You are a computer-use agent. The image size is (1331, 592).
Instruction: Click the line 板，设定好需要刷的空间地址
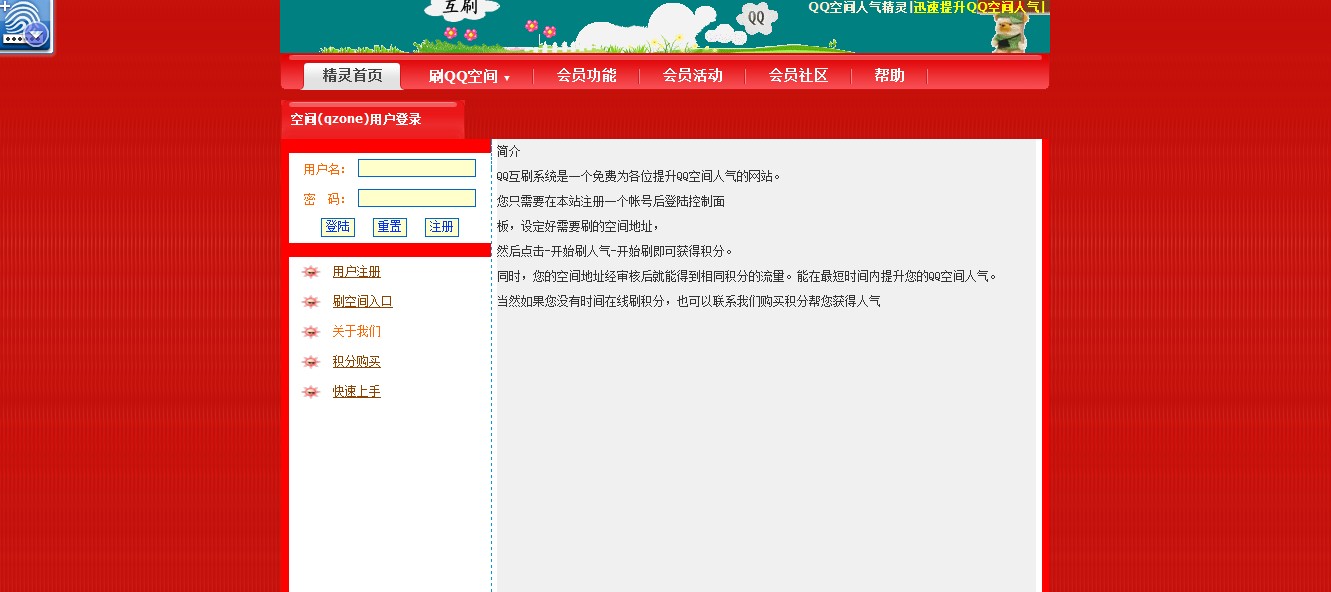(x=578, y=226)
